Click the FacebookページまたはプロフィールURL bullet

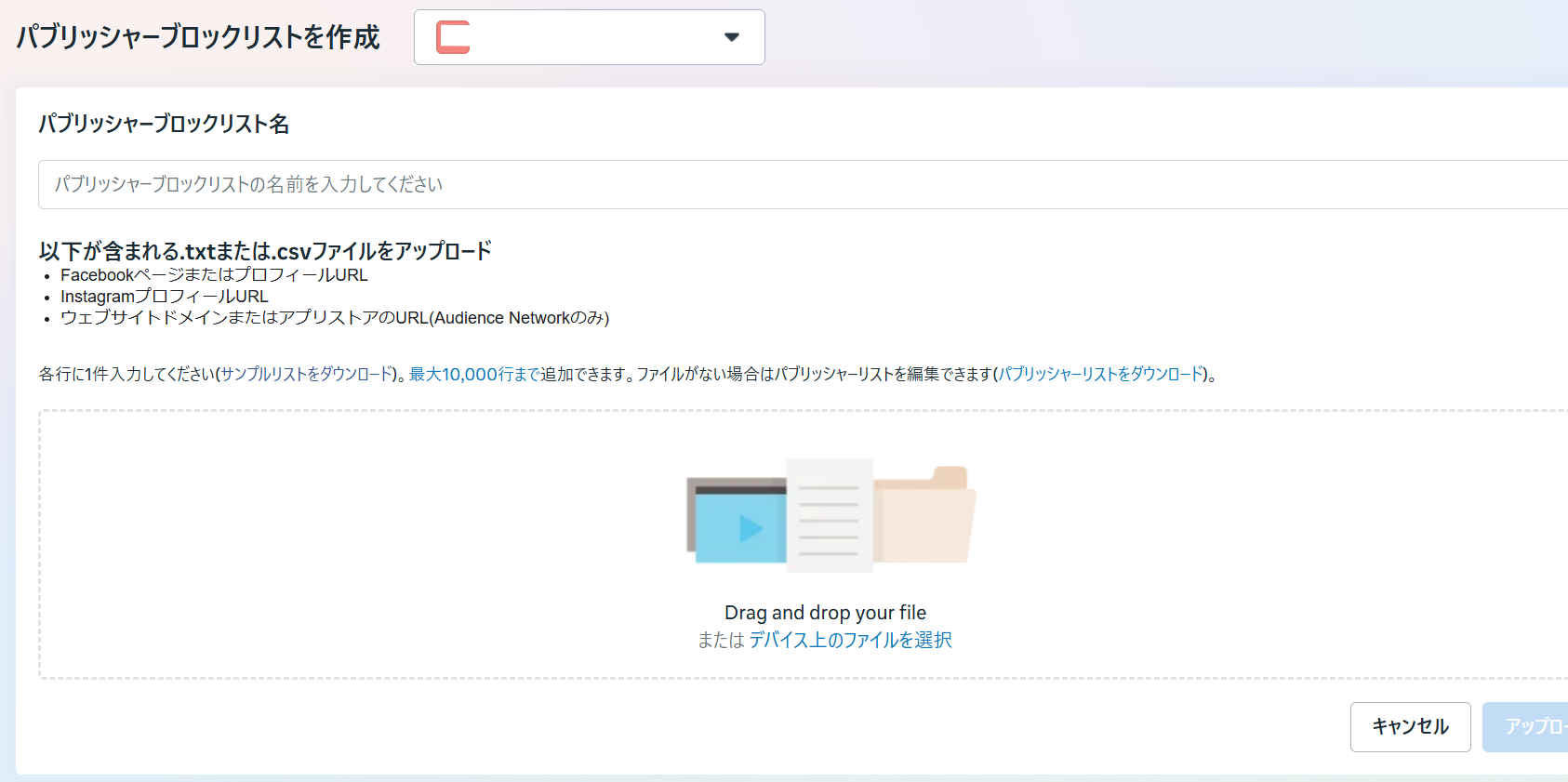pos(214,275)
